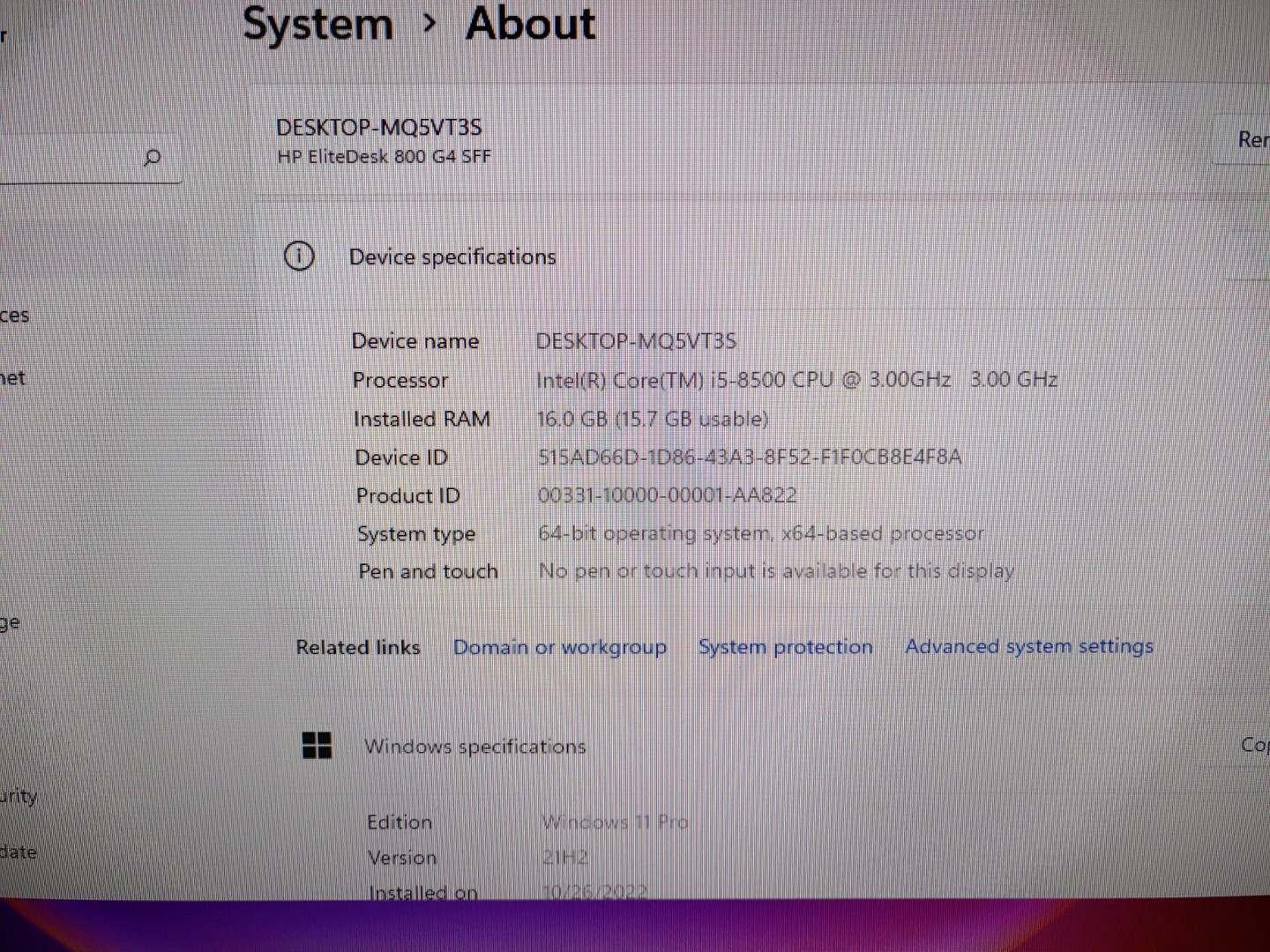Screen dimensions: 1270x952
Task: Click the About page title
Action: click(531, 23)
